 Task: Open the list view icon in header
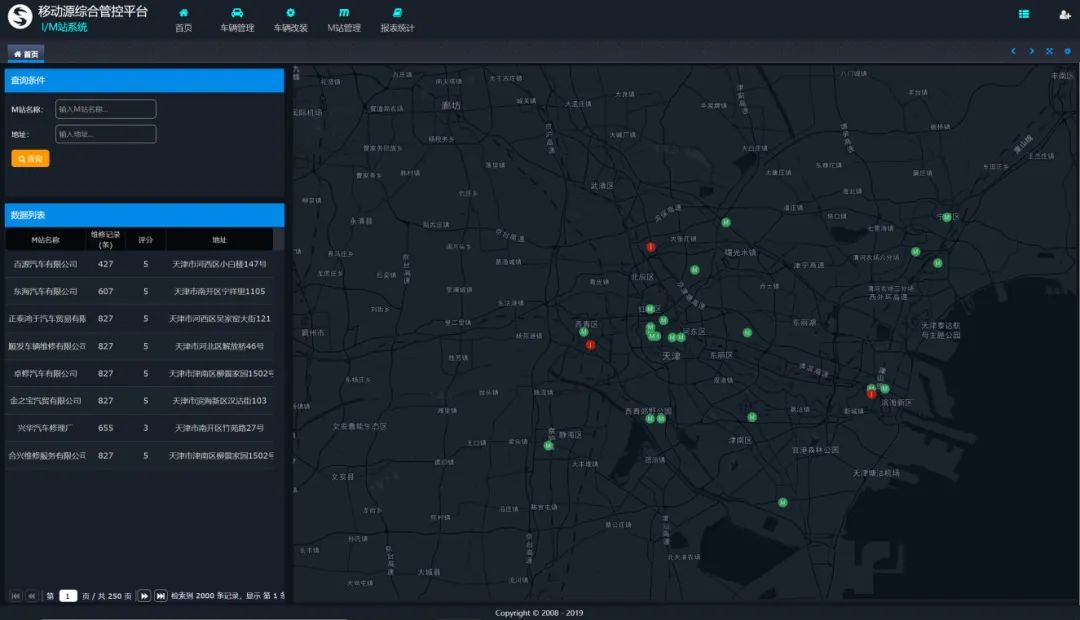(x=1024, y=14)
